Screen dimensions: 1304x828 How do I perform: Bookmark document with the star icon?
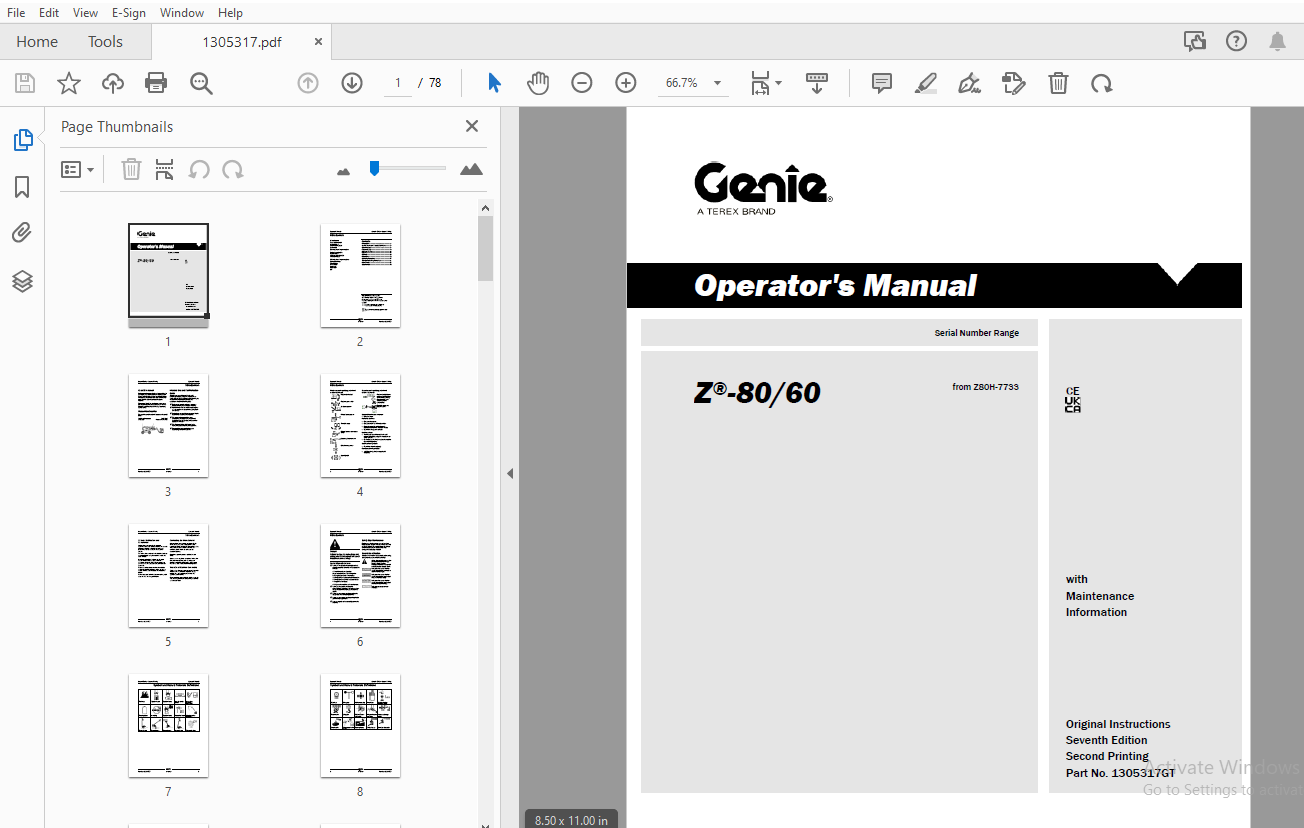(69, 83)
